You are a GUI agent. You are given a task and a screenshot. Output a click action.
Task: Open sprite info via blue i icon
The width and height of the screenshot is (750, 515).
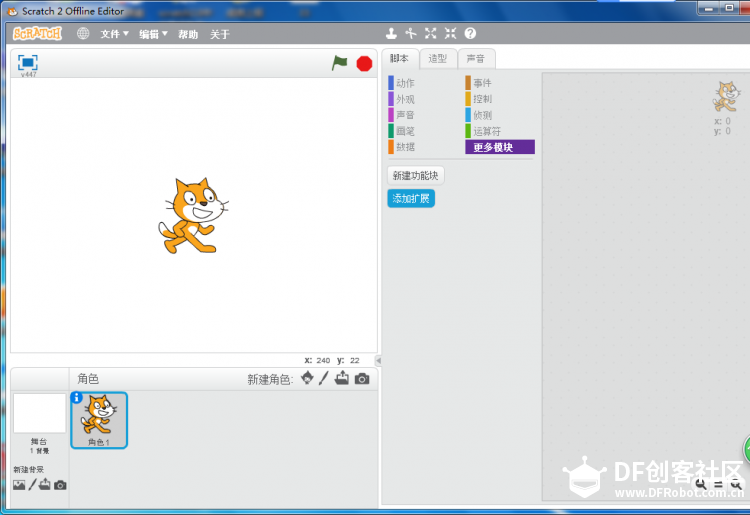[x=77, y=397]
